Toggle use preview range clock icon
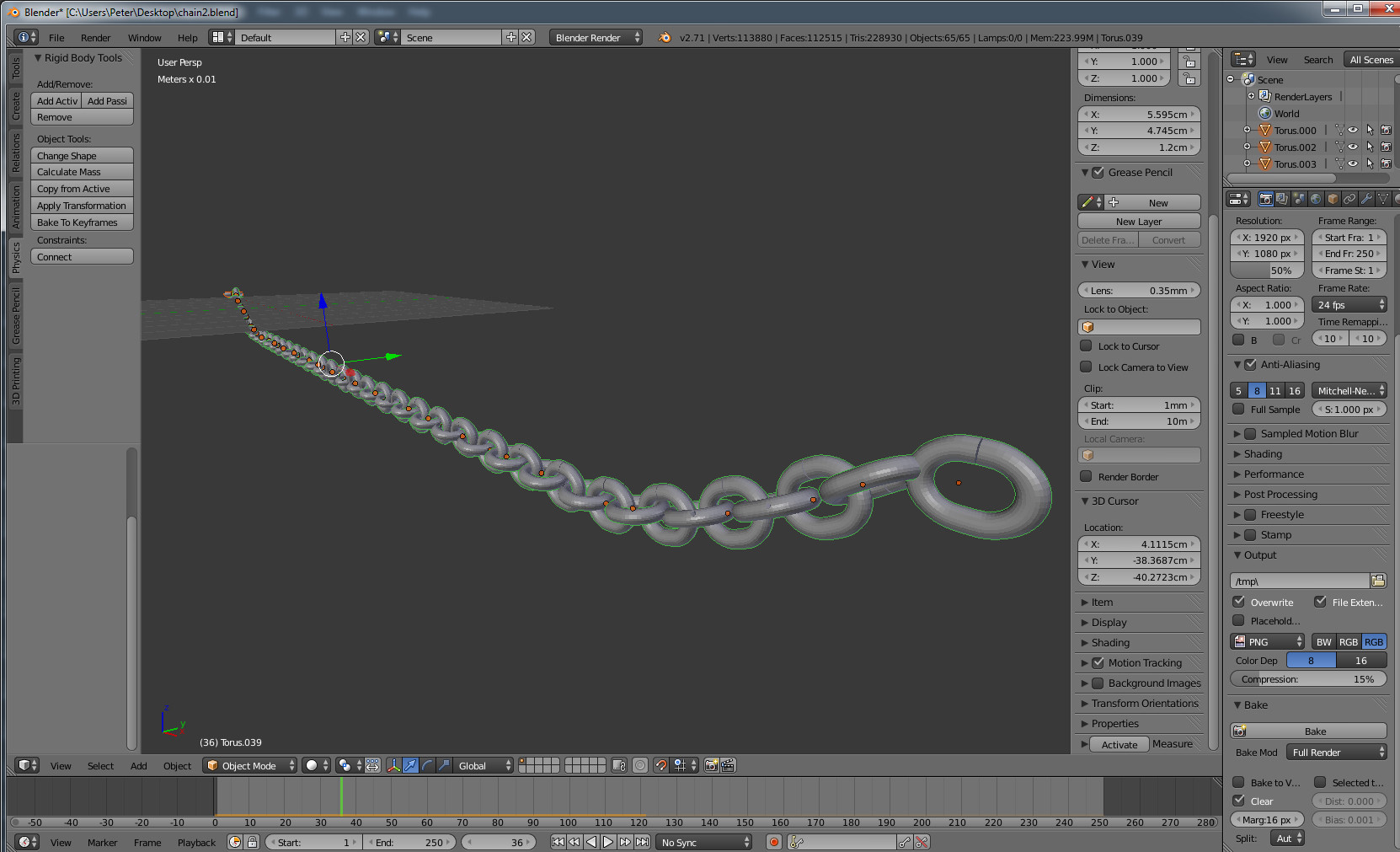This screenshot has width=1400, height=852. [x=235, y=842]
